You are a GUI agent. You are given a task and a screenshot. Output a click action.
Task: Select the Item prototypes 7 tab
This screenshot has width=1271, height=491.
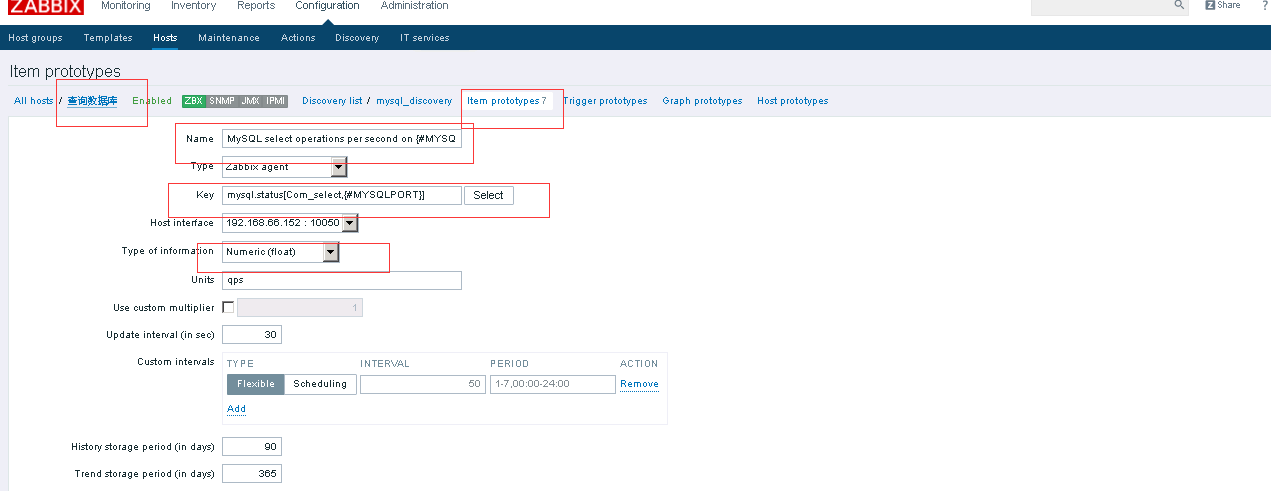[x=507, y=101]
